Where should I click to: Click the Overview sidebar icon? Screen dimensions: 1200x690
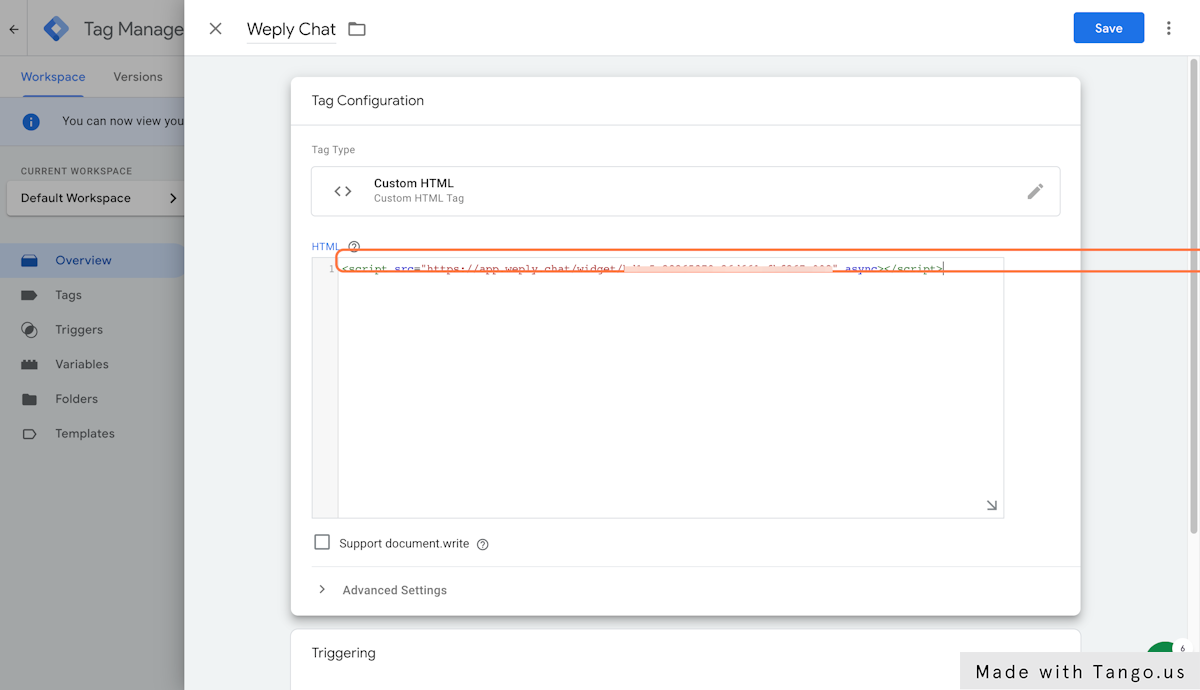29,260
